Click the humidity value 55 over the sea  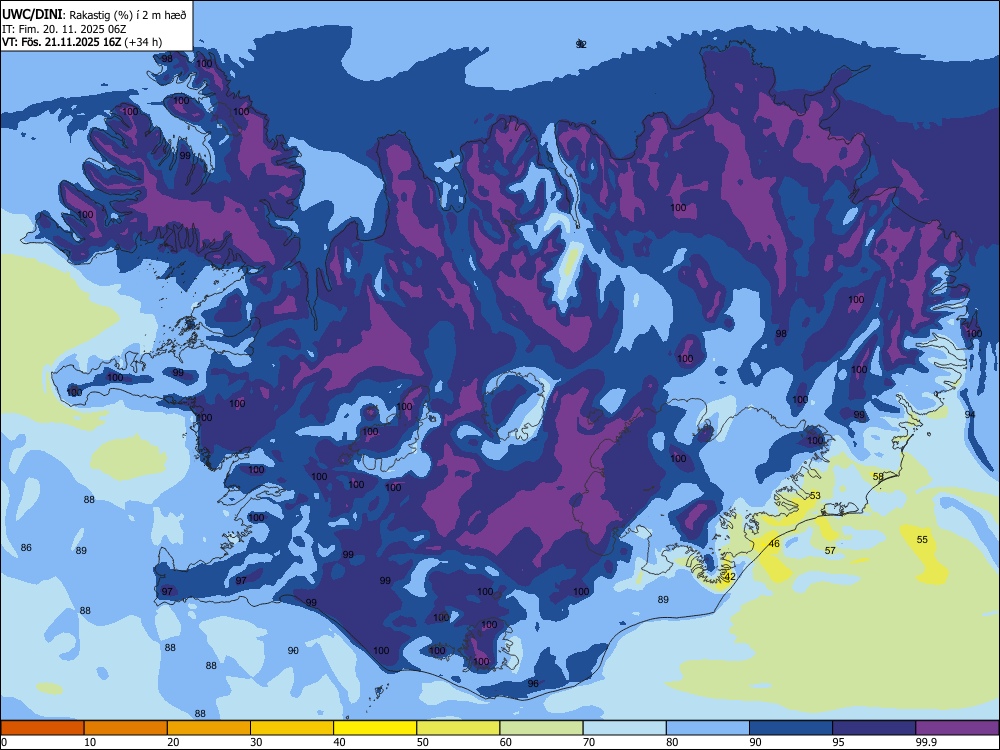922,540
